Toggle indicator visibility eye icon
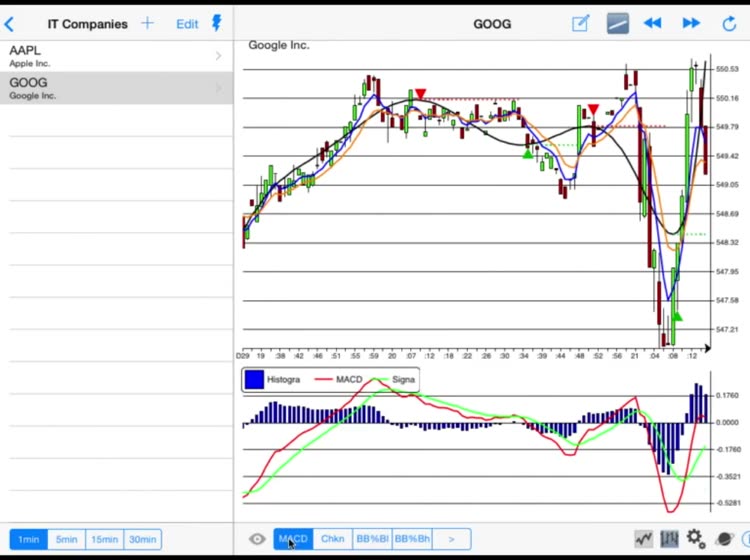 [257, 539]
